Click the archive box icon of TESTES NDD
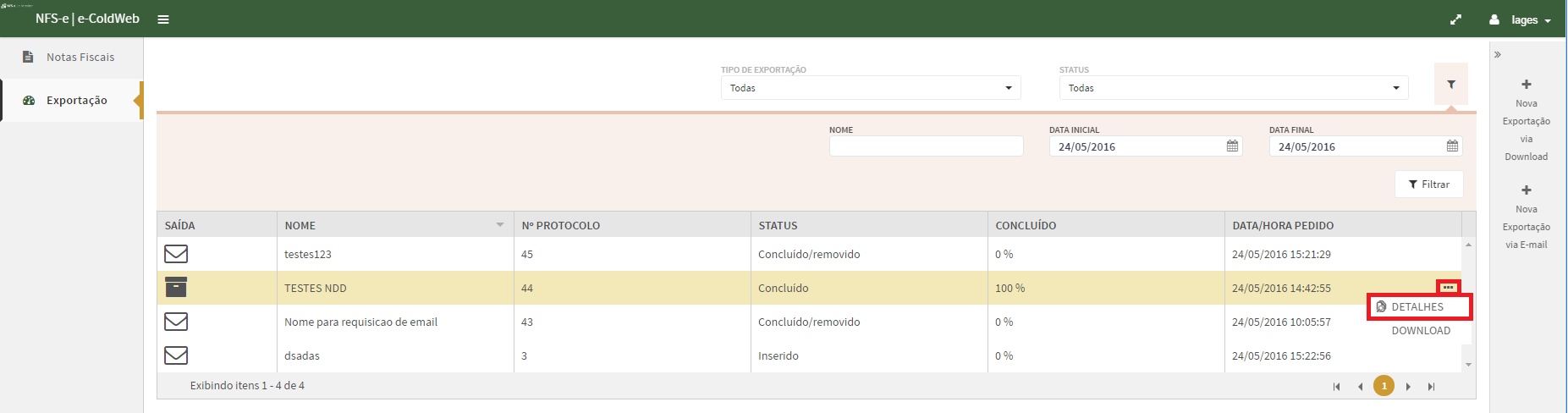Screen dimensions: 1568x413 click(x=176, y=287)
